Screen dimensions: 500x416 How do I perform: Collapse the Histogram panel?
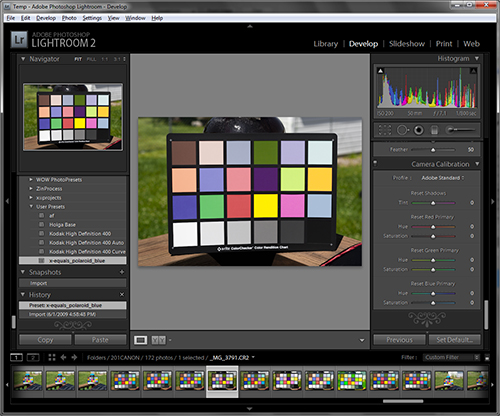point(477,58)
